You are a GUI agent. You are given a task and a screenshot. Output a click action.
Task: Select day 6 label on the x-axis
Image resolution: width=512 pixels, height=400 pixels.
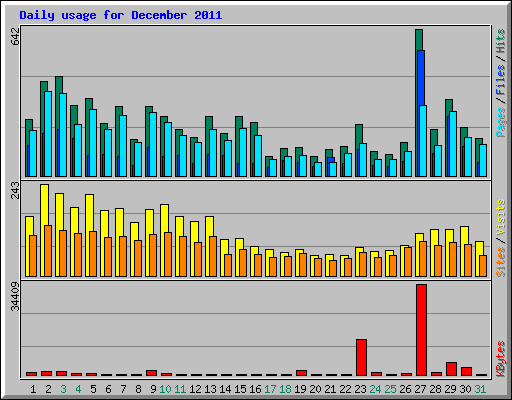tap(108, 389)
